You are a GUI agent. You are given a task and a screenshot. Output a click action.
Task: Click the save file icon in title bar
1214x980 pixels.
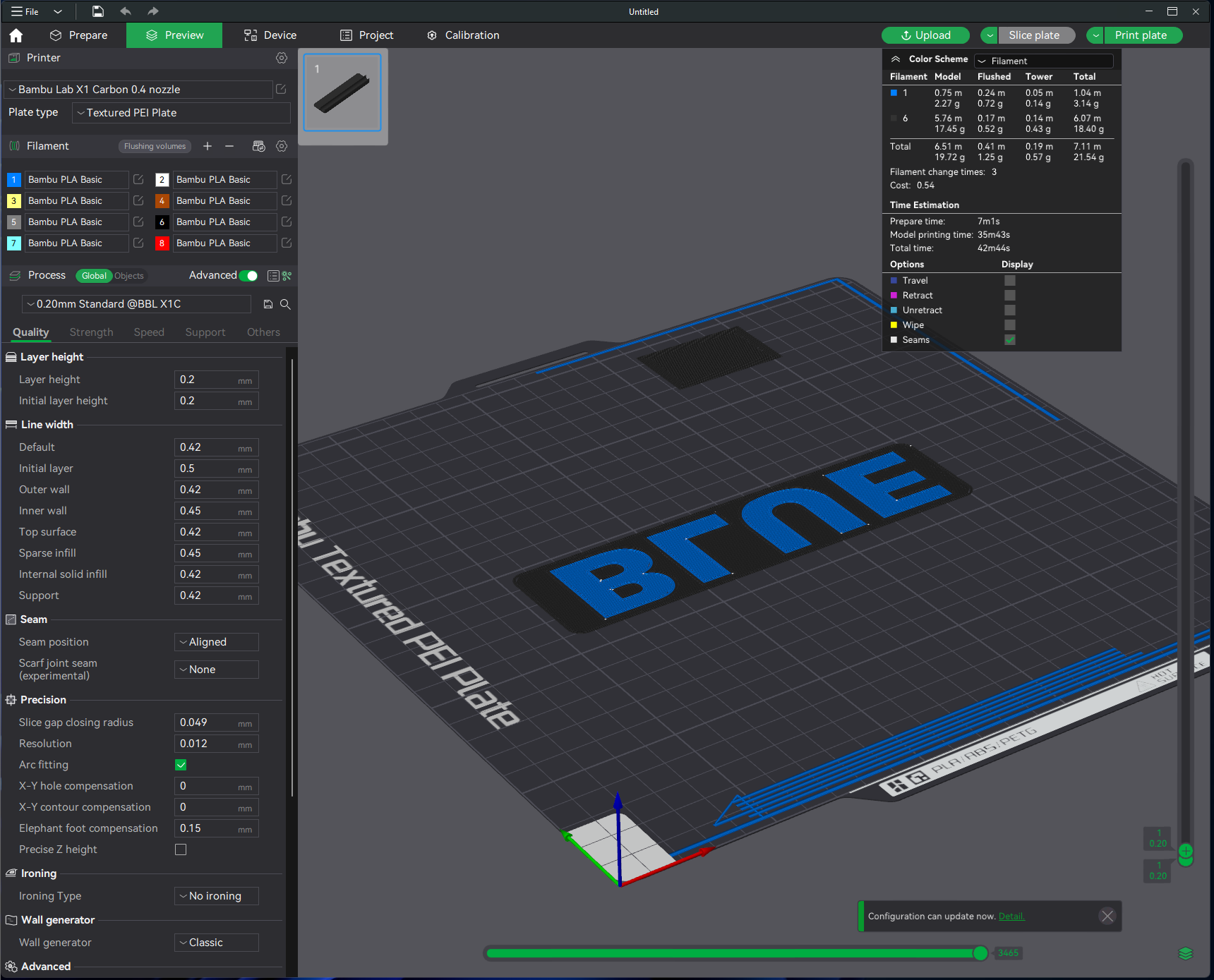(98, 11)
